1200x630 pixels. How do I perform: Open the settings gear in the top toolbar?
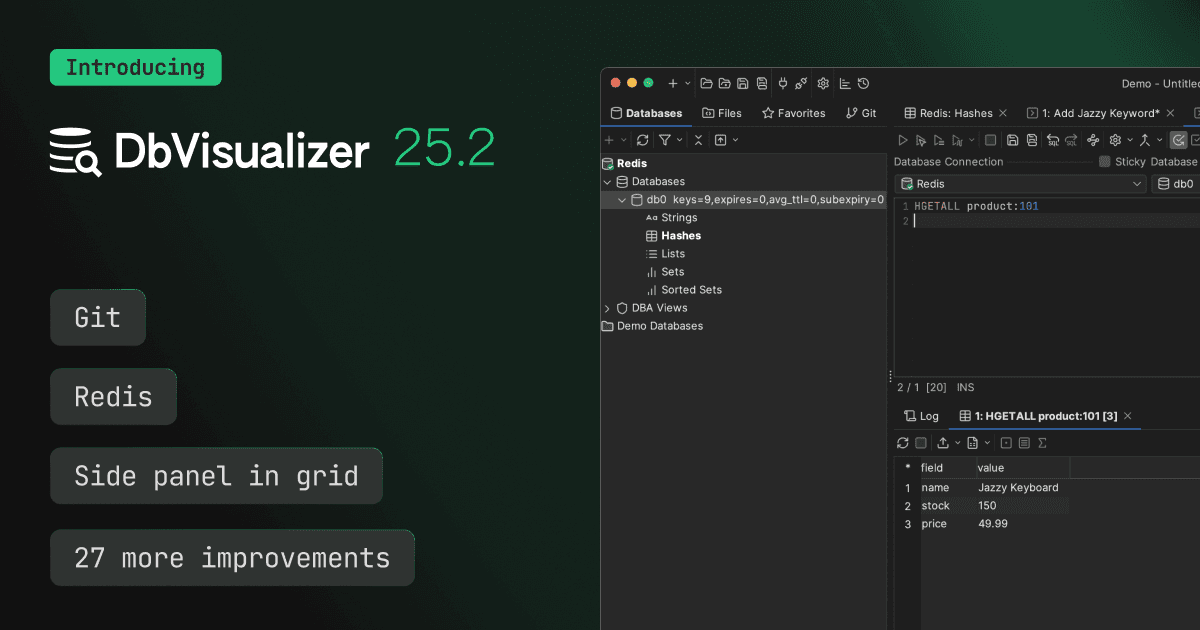[822, 83]
